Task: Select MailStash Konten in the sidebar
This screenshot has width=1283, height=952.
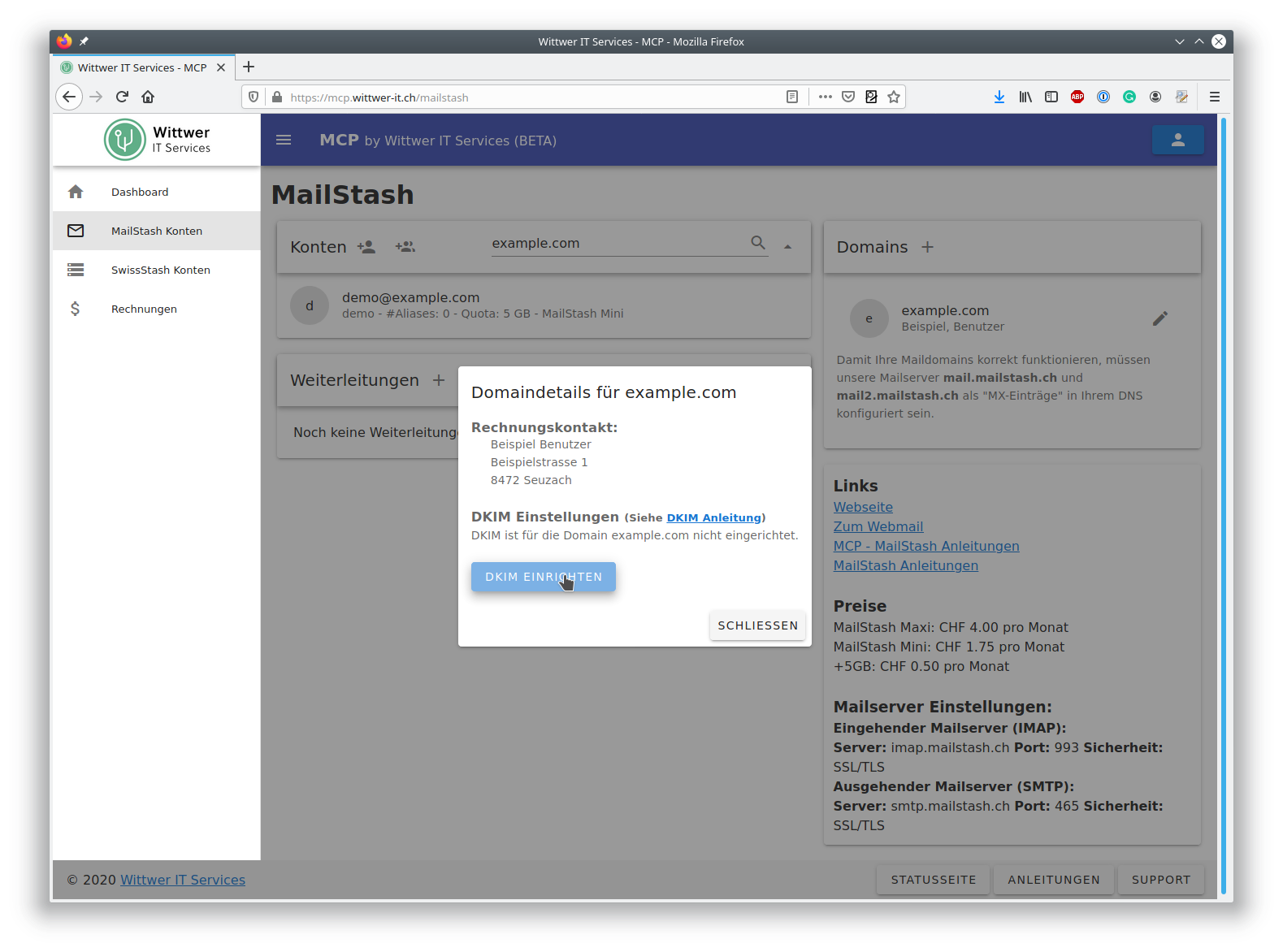Action: 157,231
